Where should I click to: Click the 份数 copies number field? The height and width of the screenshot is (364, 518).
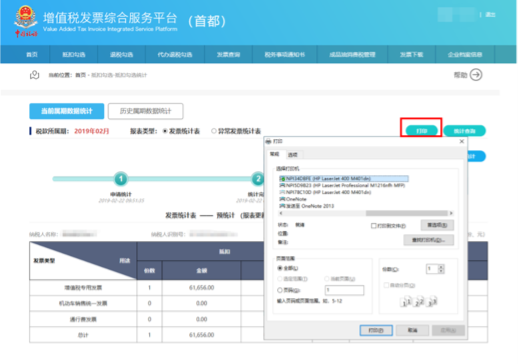point(432,269)
